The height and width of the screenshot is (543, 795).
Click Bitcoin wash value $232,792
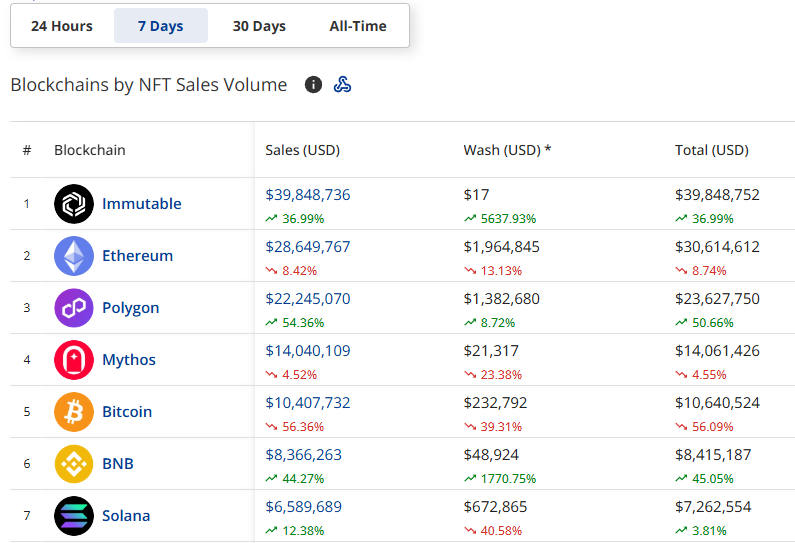[495, 403]
